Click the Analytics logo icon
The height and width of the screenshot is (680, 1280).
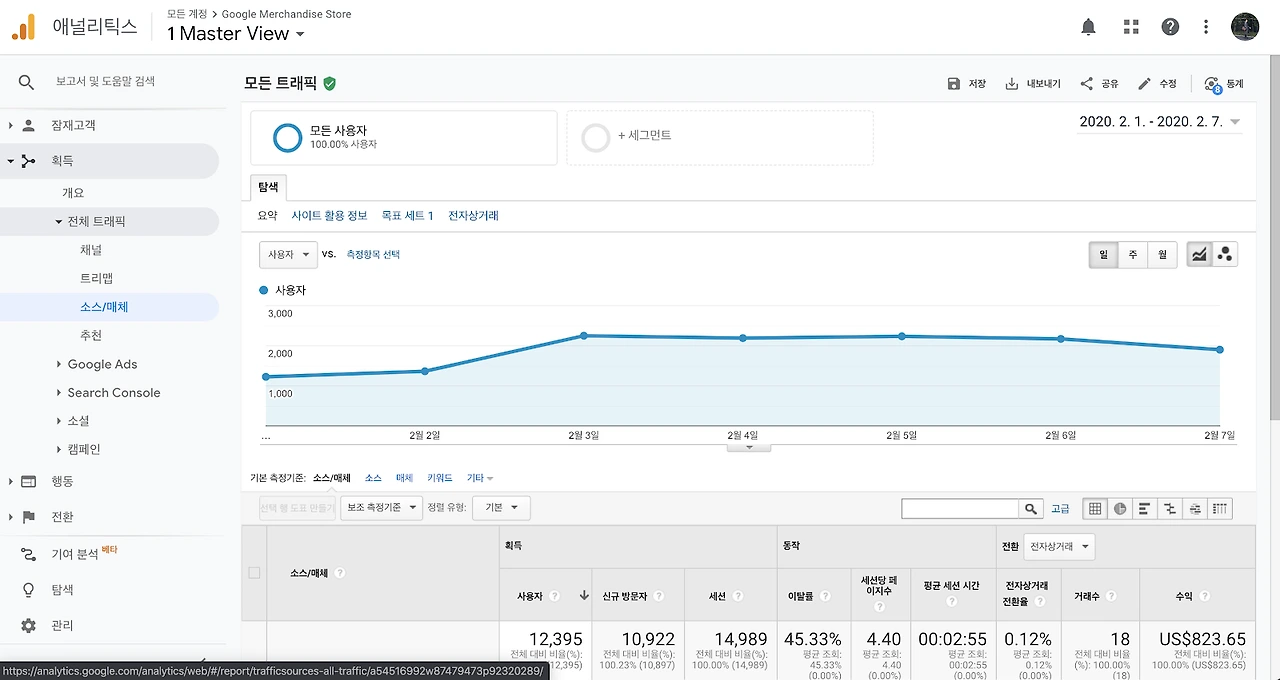(23, 27)
